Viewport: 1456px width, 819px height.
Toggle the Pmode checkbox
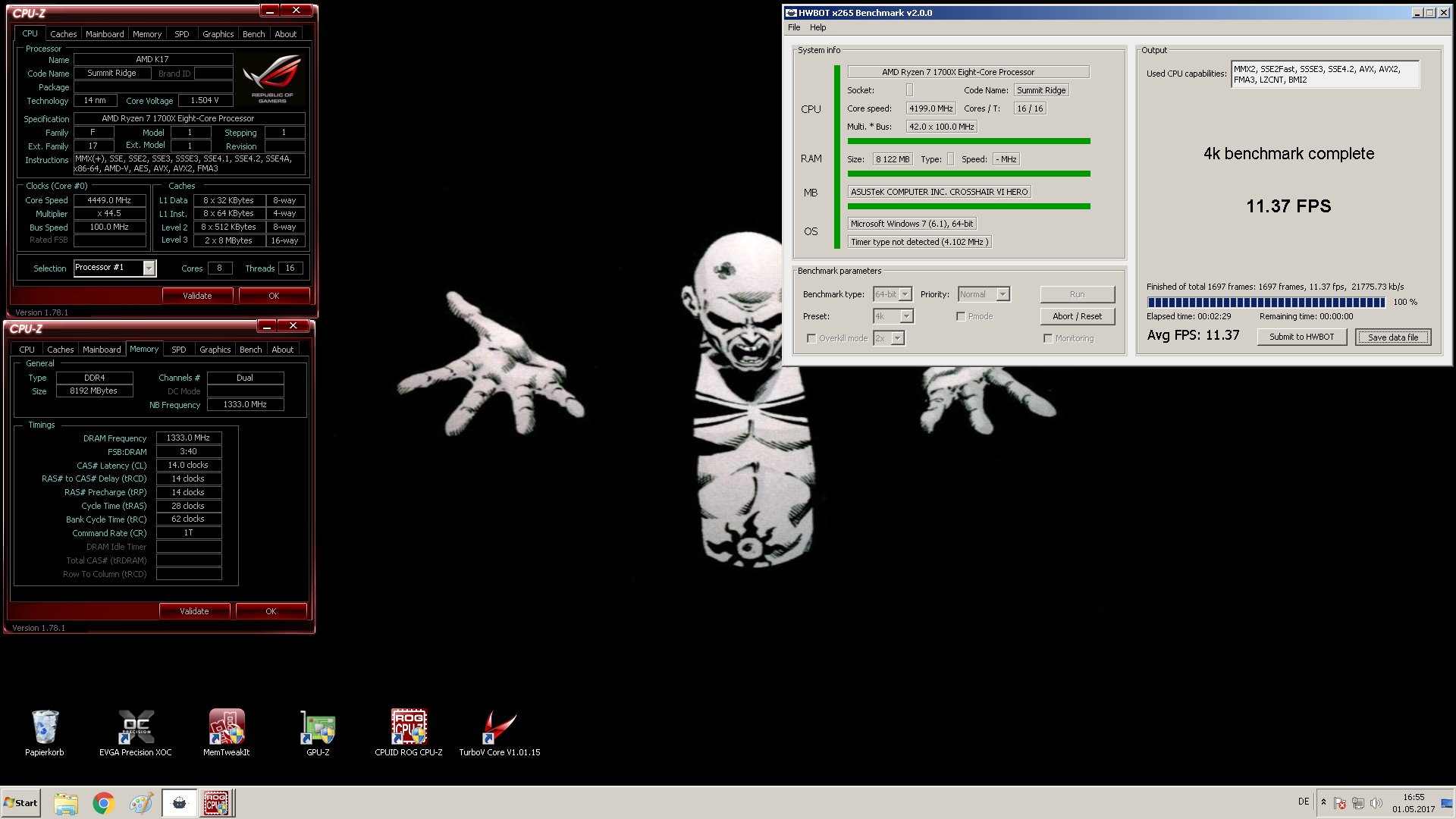coord(961,316)
